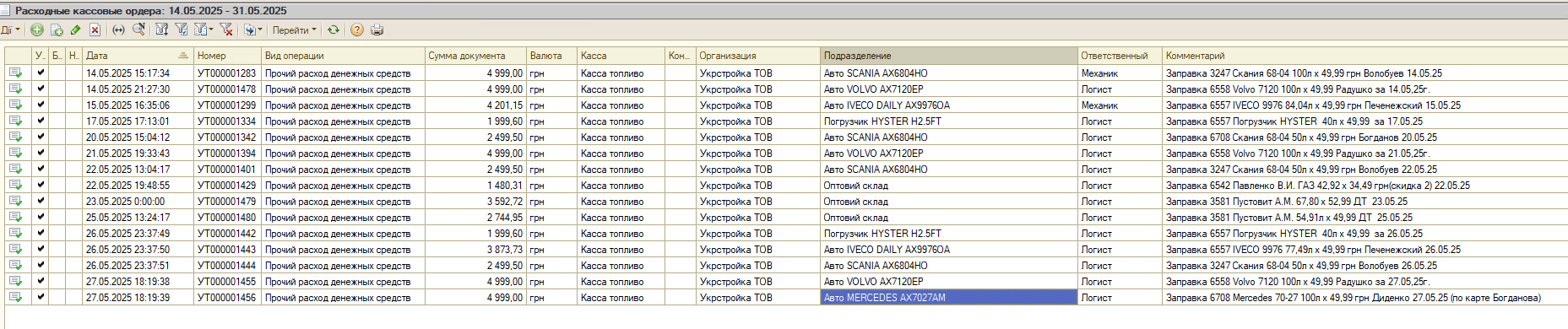Image resolution: width=1568 pixels, height=329 pixels.
Task: Click the Ответственный column header
Action: 1120,56
